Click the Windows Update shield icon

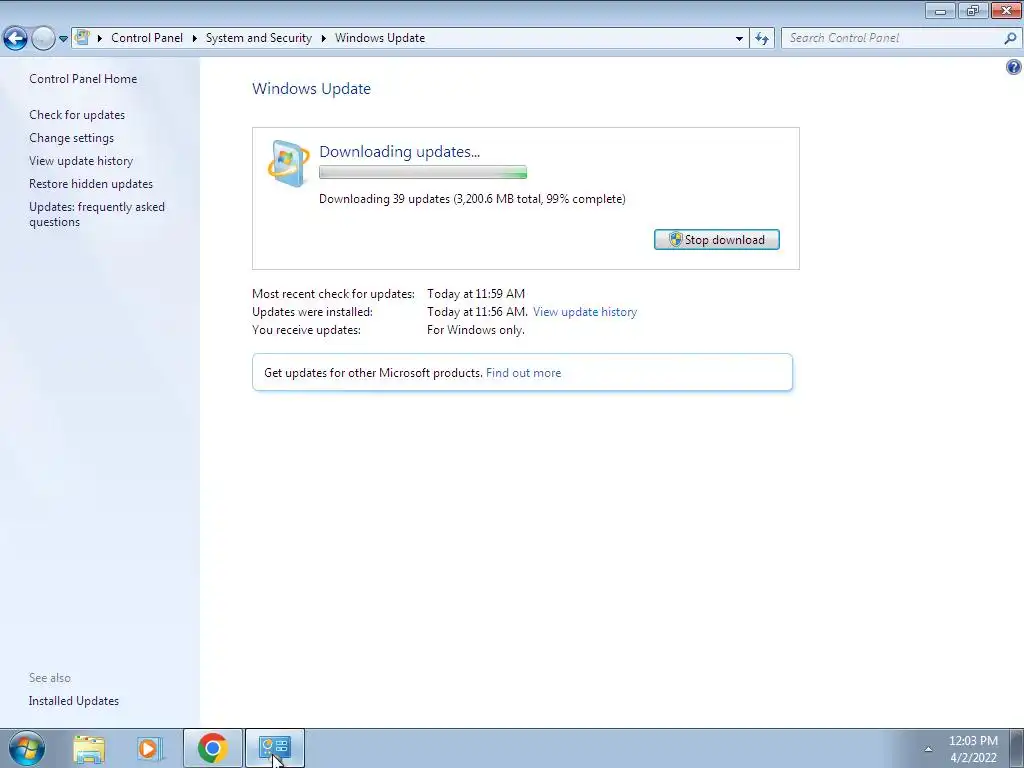click(x=289, y=163)
